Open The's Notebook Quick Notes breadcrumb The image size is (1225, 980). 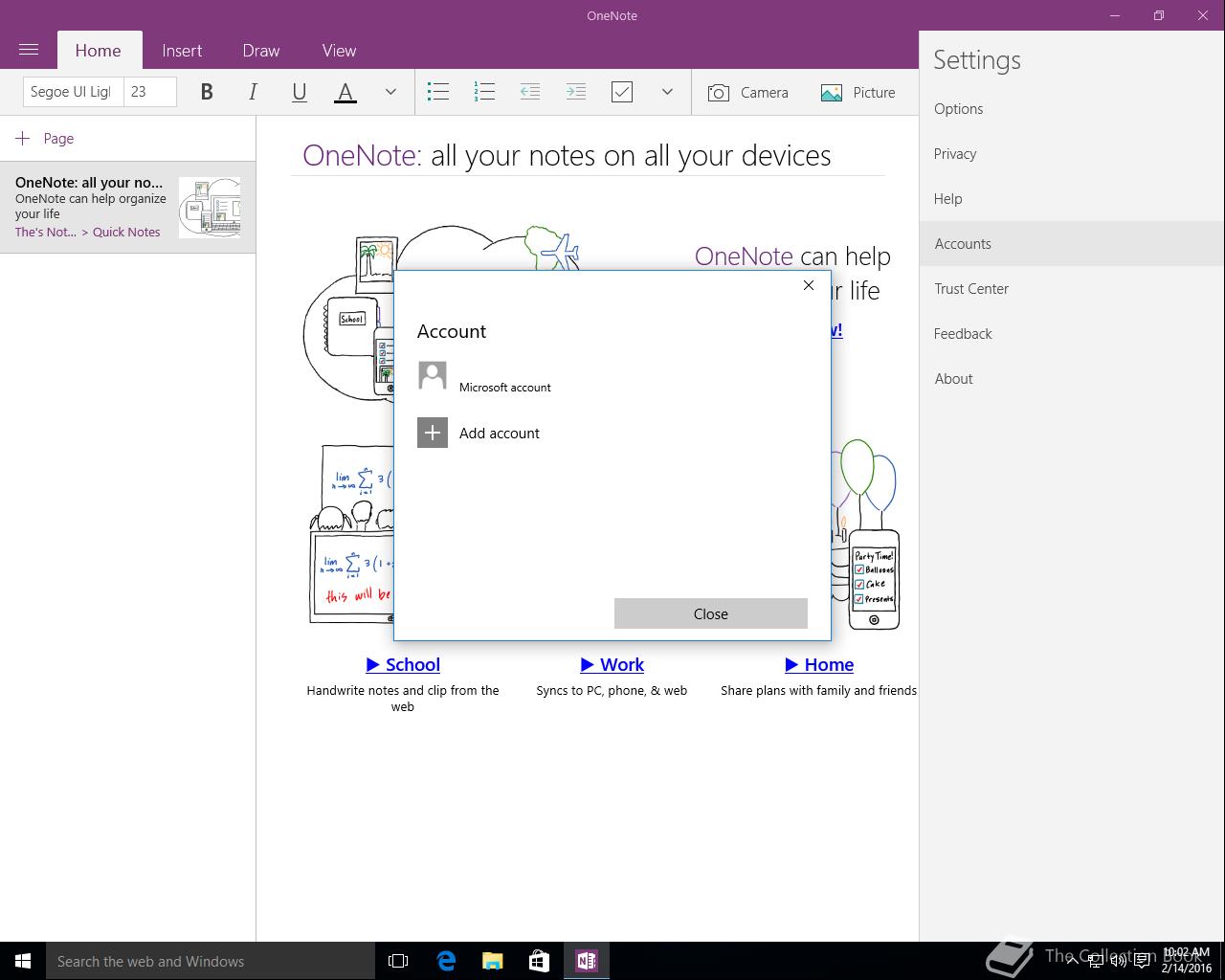point(88,232)
